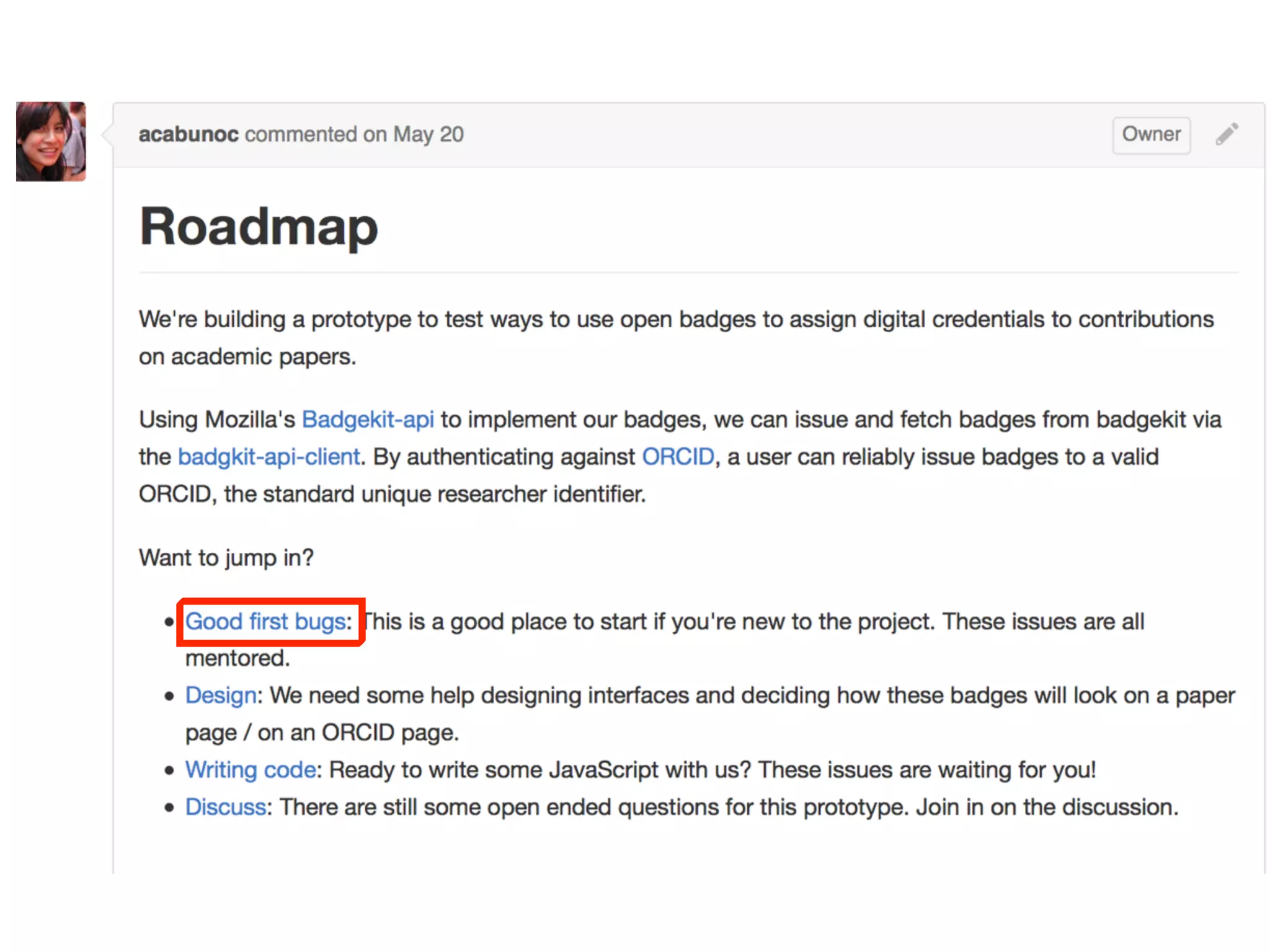Viewport: 1270px width, 952px height.
Task: Click the bullet point before Discuss
Action: coord(169,808)
